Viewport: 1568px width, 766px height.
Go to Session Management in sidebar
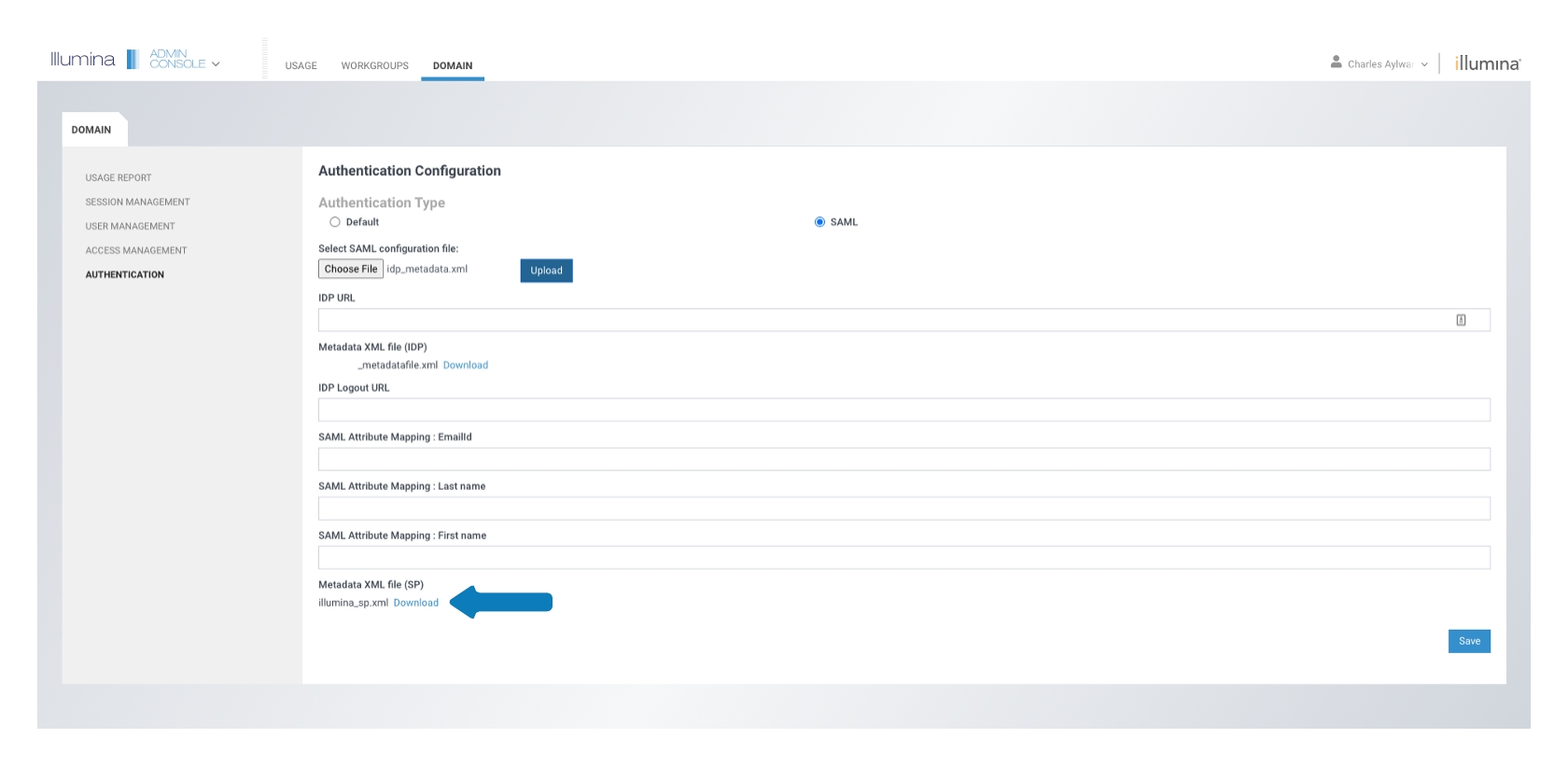point(137,202)
